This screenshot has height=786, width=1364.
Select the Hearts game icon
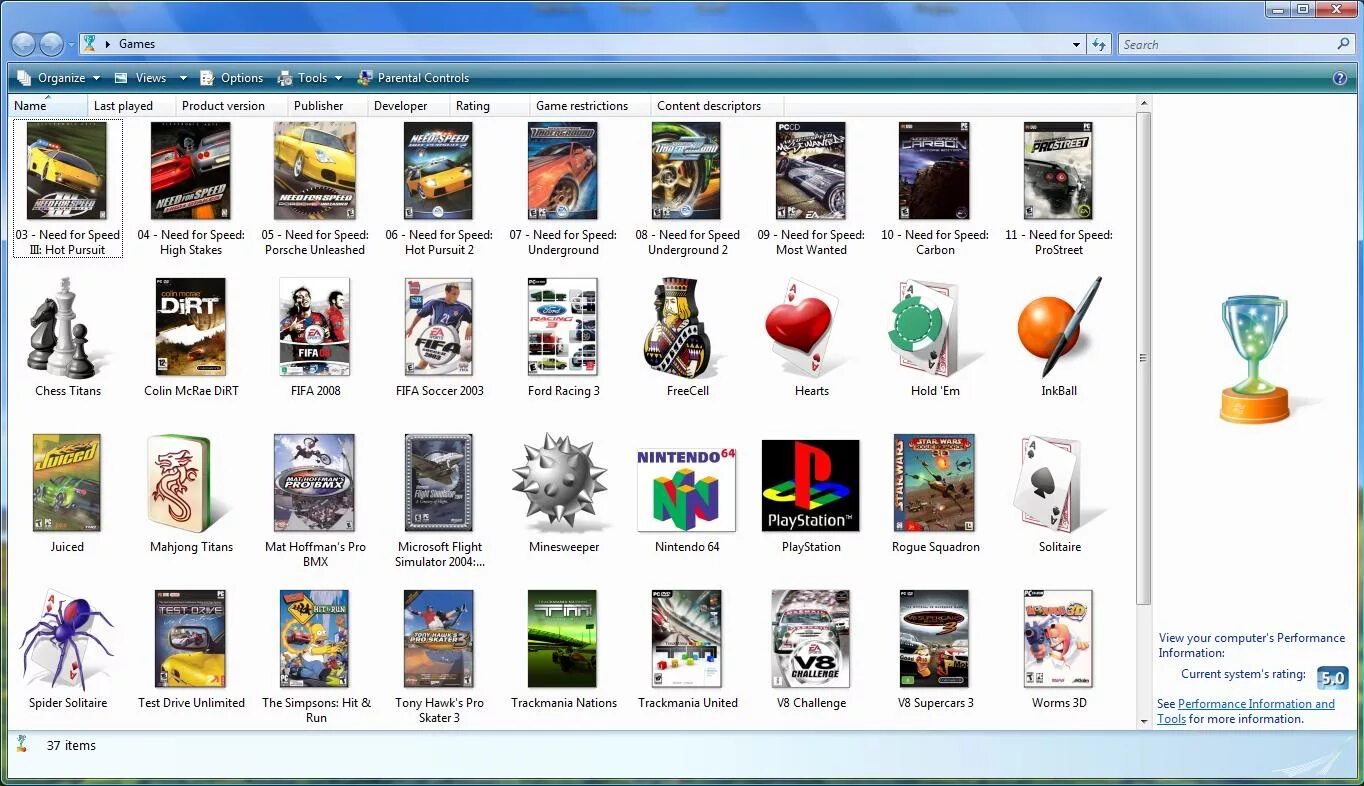[x=803, y=327]
